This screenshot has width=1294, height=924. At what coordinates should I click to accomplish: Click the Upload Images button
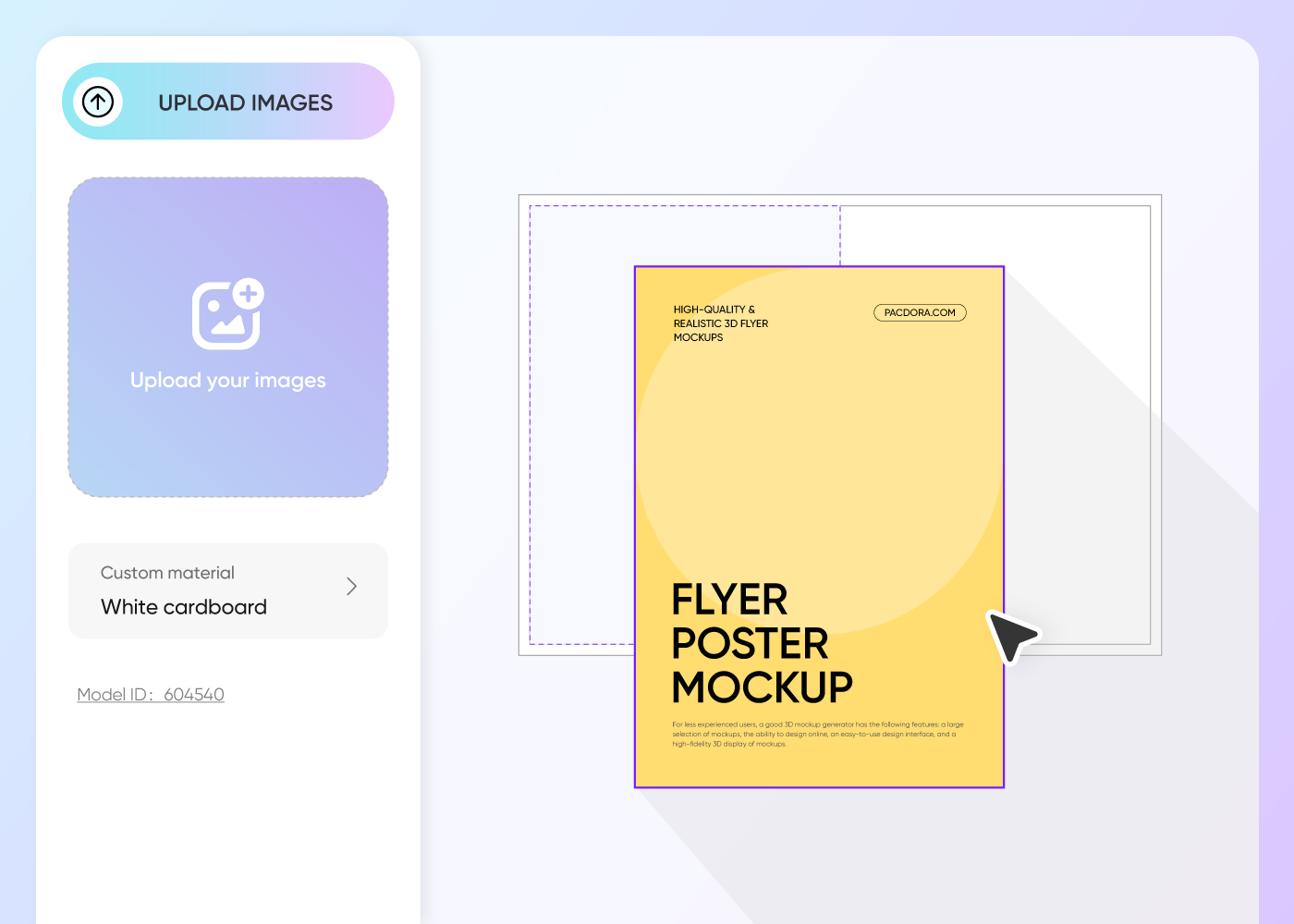[x=227, y=102]
